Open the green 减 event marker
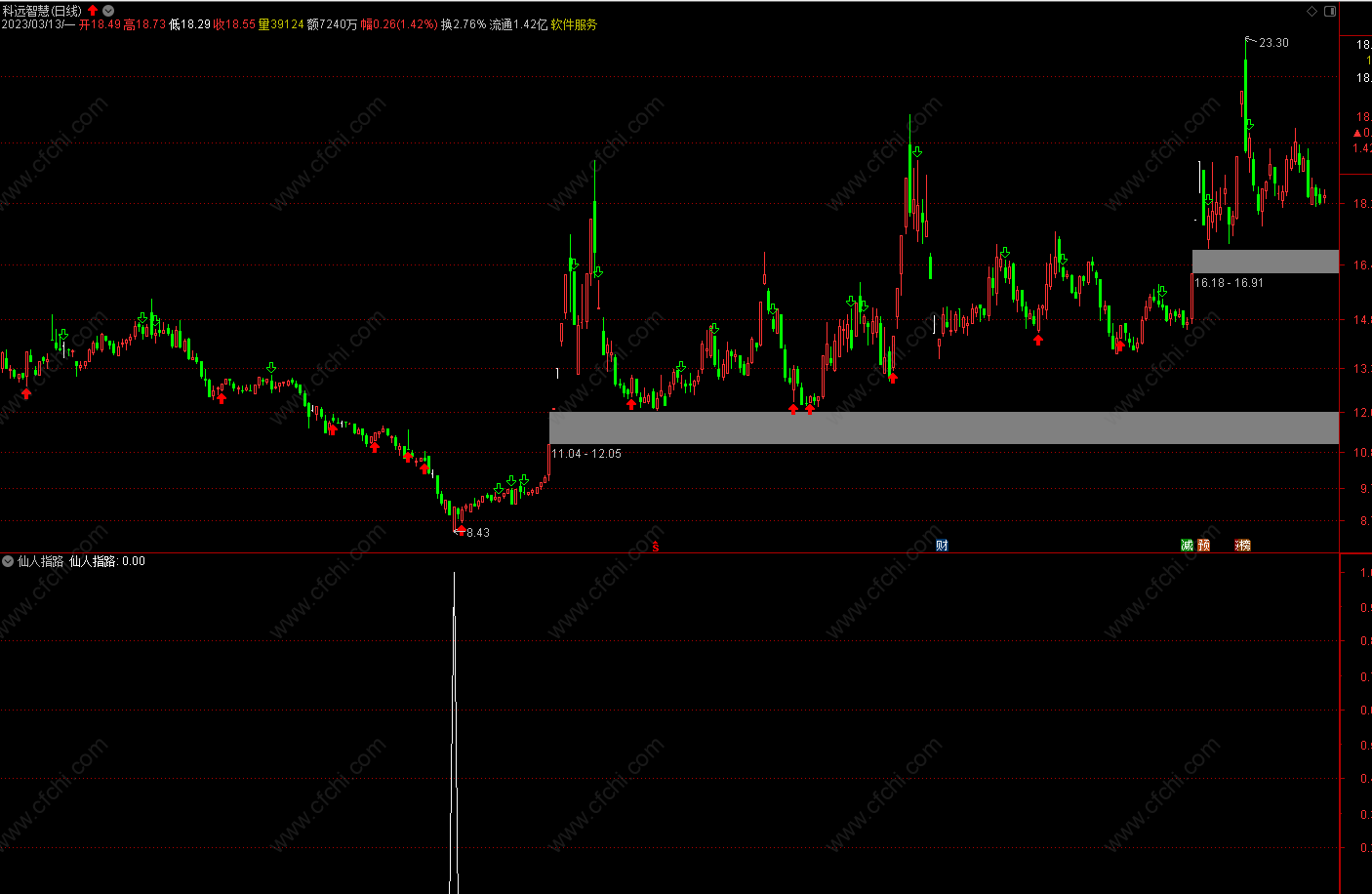1372x894 pixels. tap(1187, 545)
